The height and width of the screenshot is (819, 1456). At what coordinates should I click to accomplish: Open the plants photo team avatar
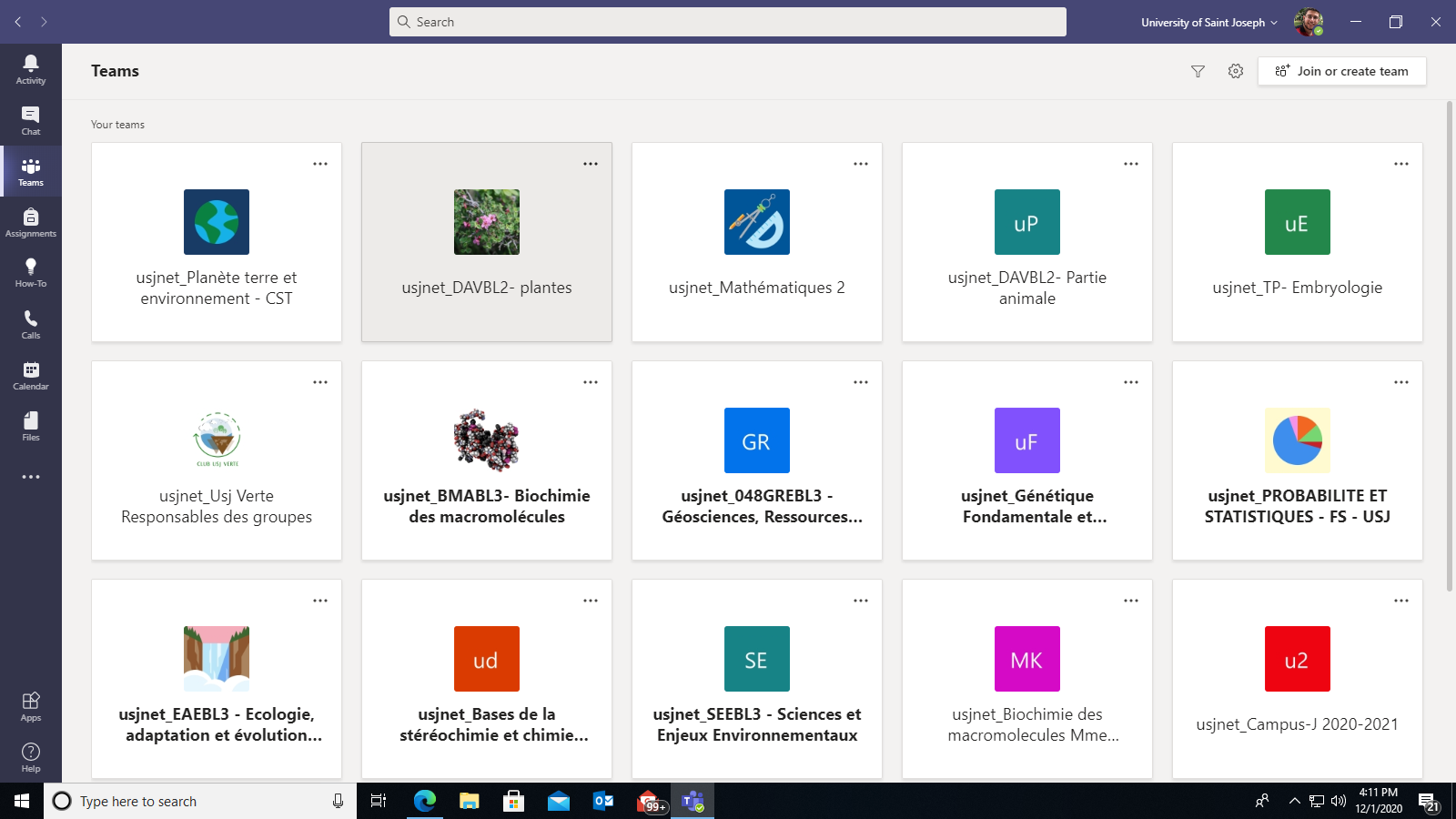[487, 222]
